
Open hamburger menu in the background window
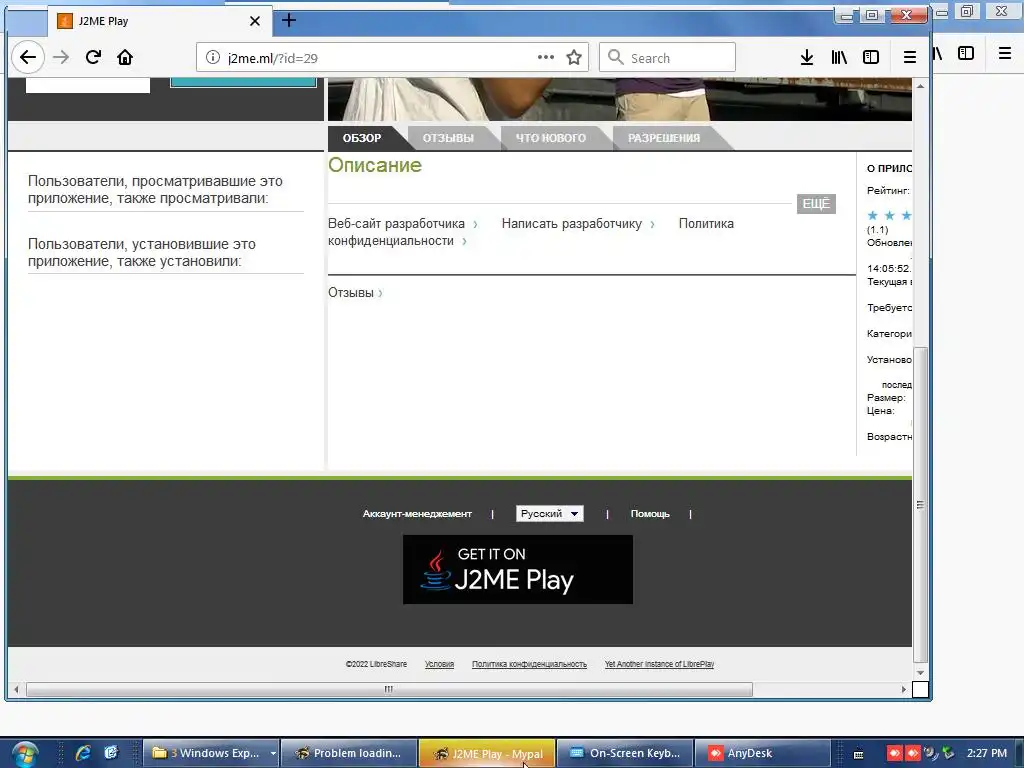tap(1005, 54)
